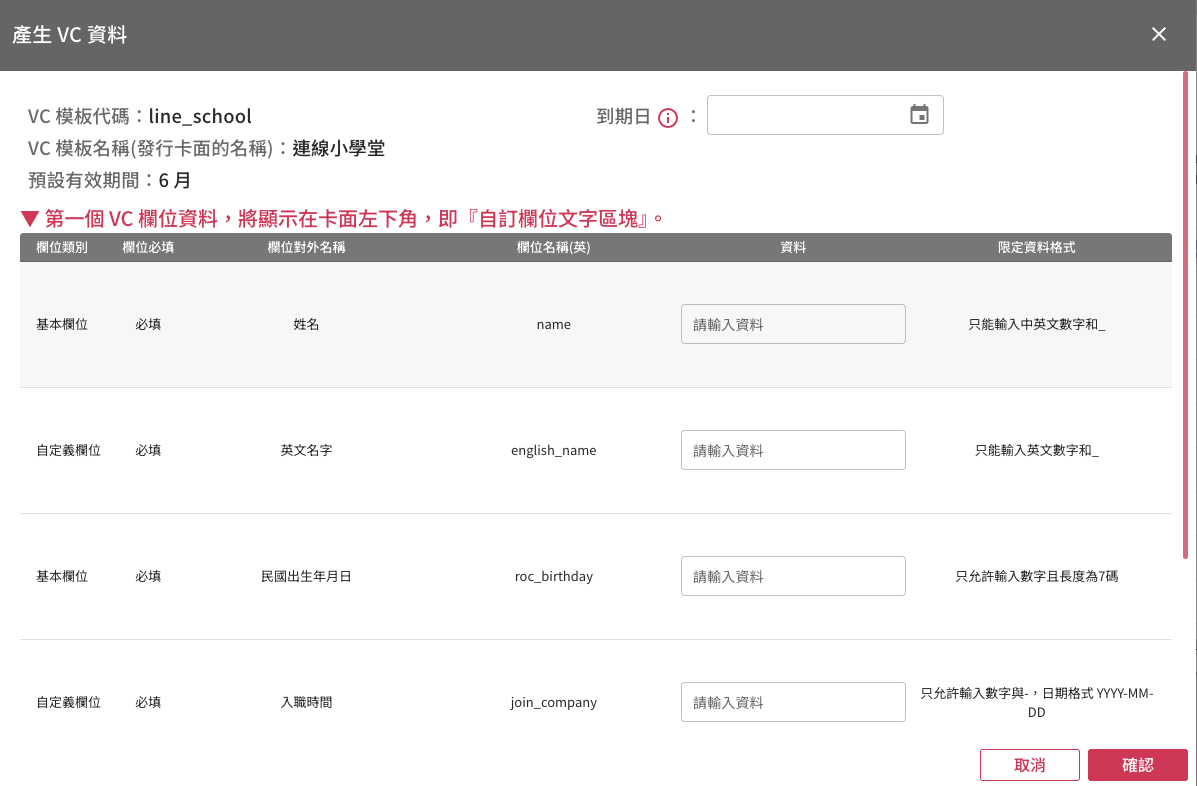Image resolution: width=1197 pixels, height=786 pixels.
Task: Open the calendar picker for 到期日
Action: click(919, 115)
